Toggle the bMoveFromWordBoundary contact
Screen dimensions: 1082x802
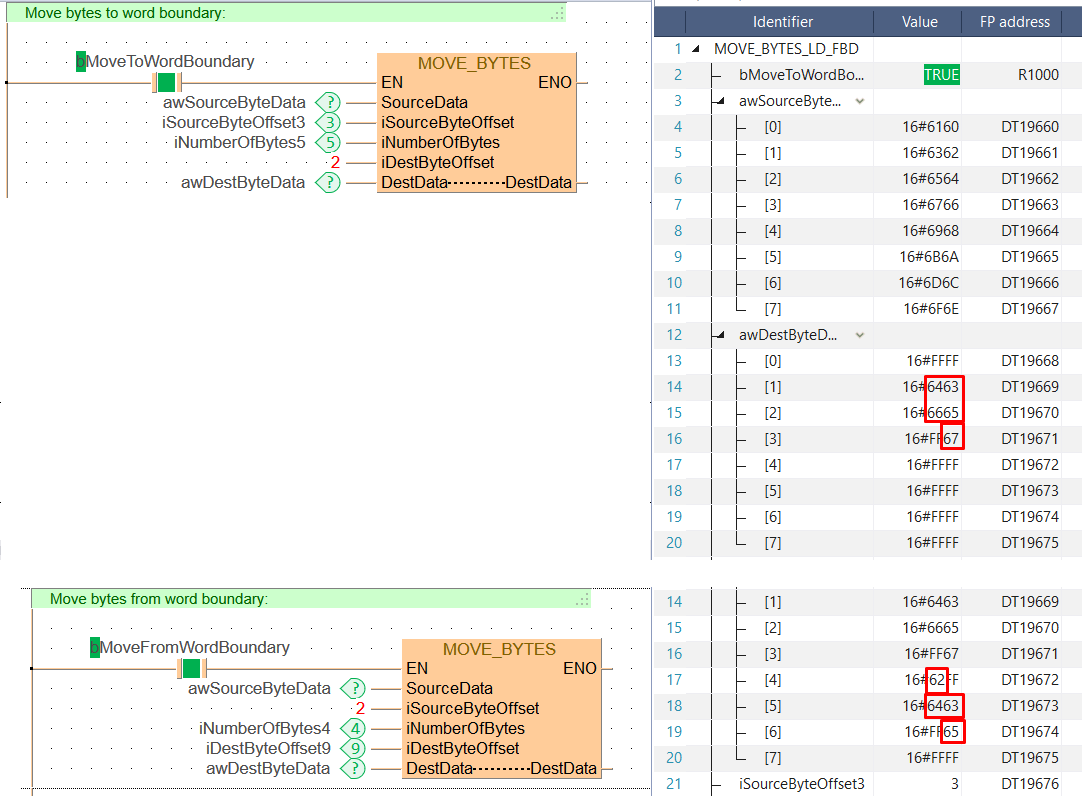[191, 668]
